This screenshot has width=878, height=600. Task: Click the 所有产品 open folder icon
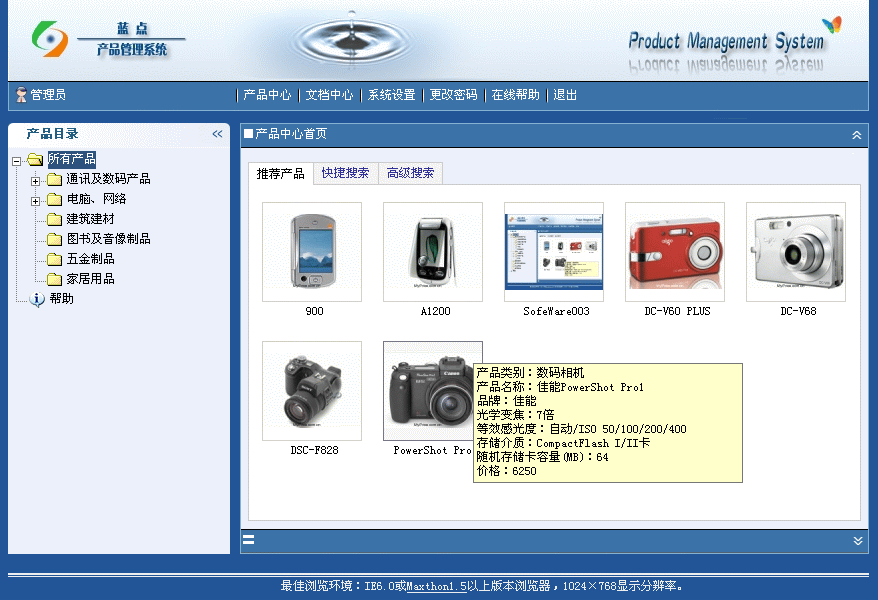35,160
